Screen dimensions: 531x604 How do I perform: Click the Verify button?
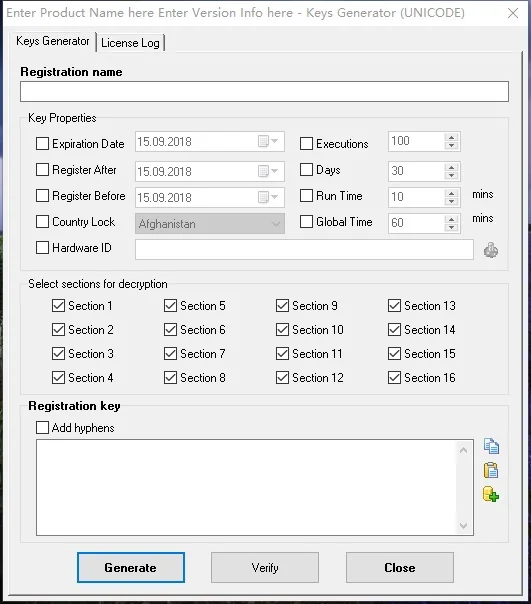pyautogui.click(x=265, y=567)
